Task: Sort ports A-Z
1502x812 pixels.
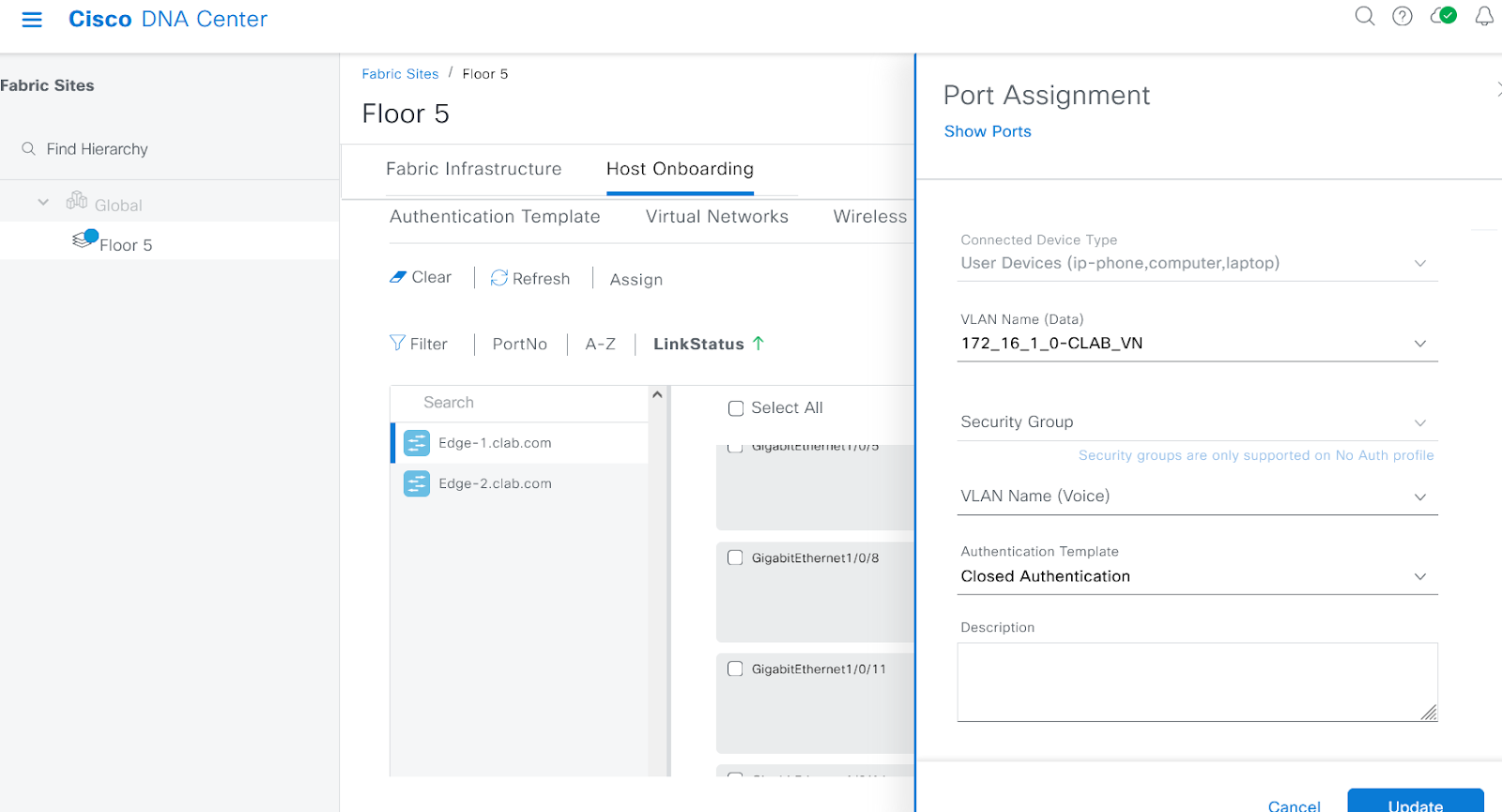Action: click(601, 345)
